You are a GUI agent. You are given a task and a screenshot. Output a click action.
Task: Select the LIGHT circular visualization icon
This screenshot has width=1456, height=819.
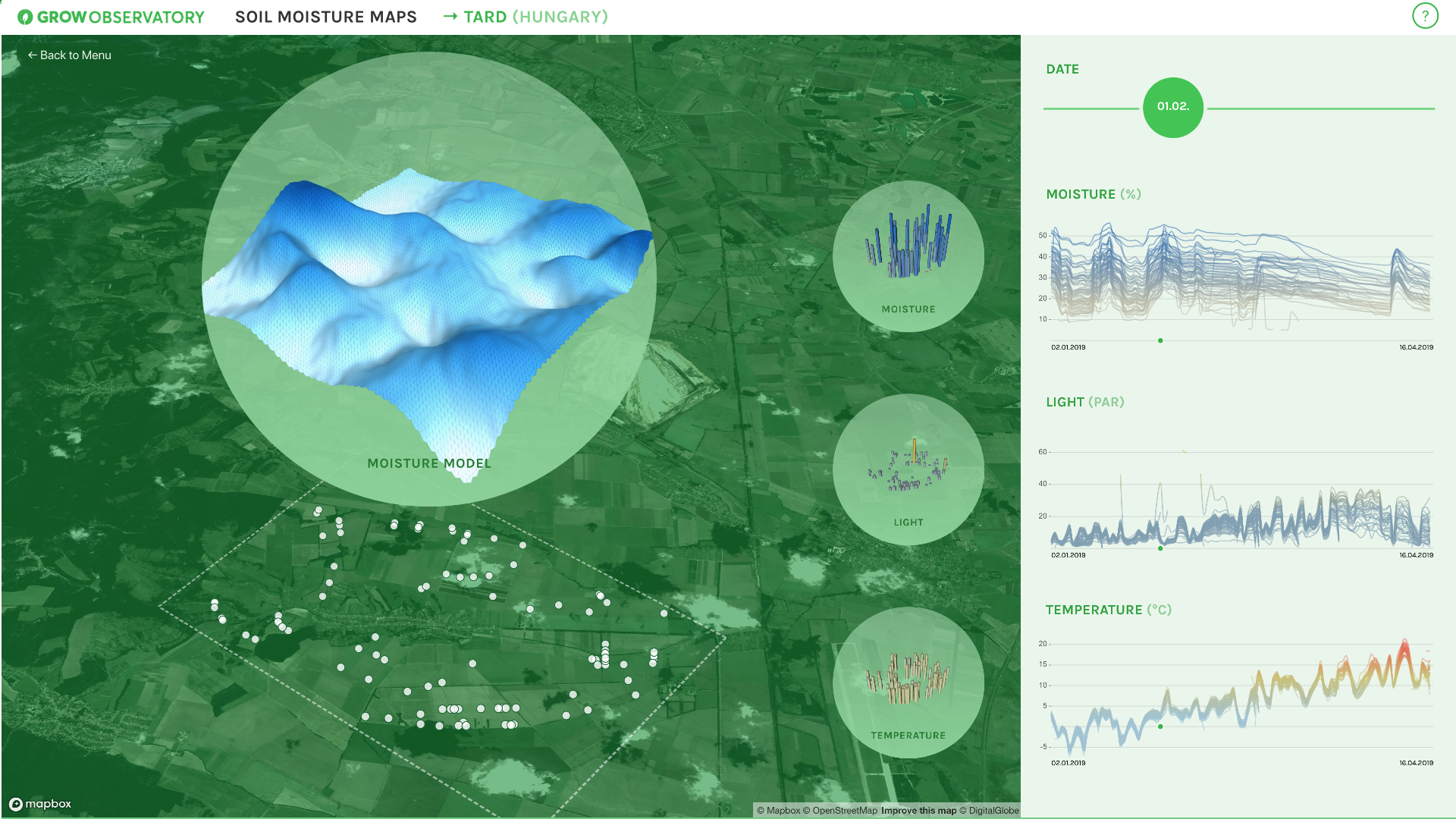click(908, 469)
